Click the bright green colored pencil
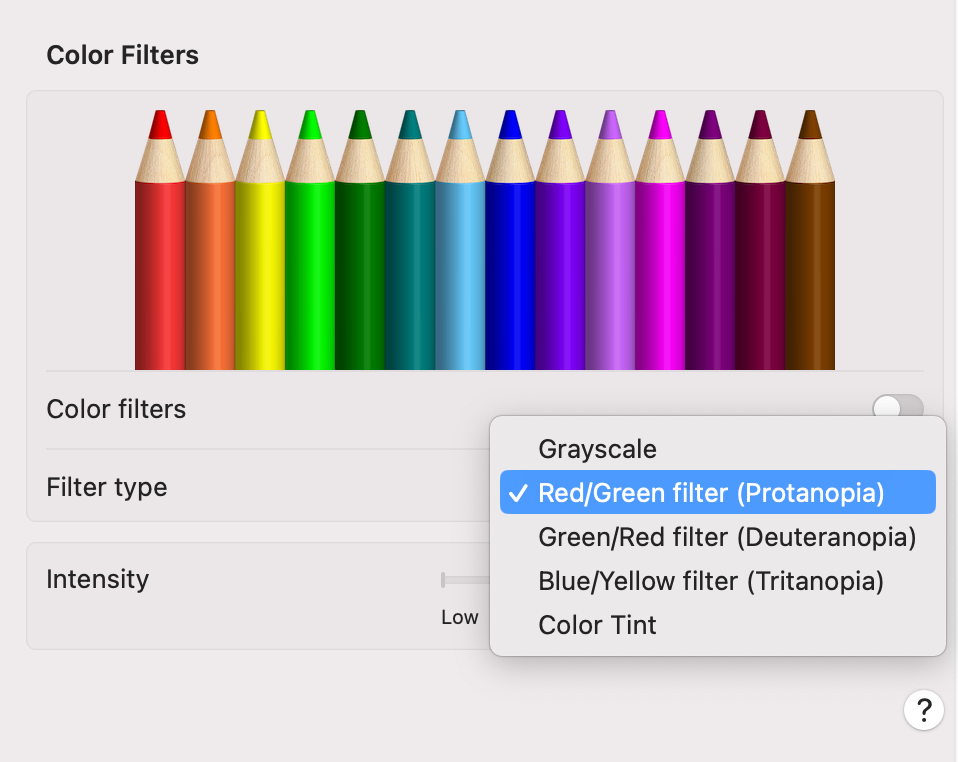The image size is (958, 762). click(x=310, y=270)
